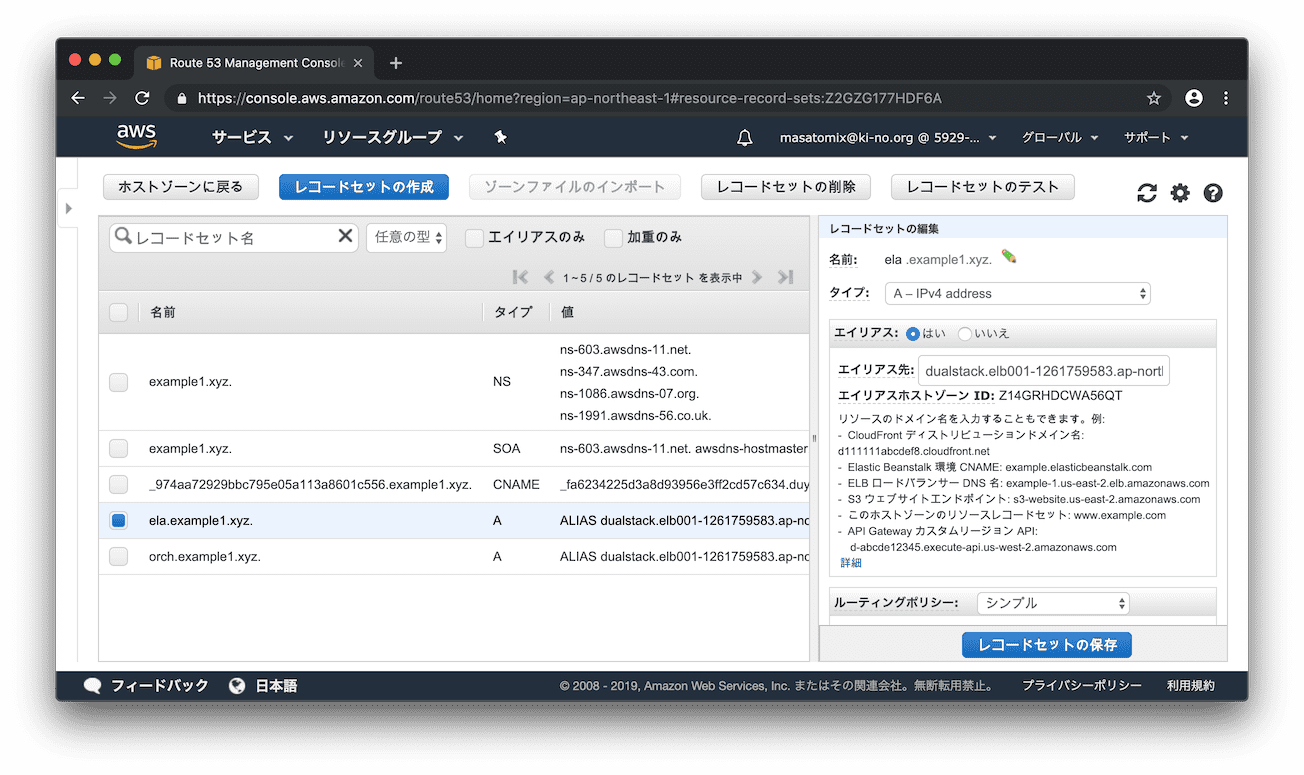
Task: Open the グローバル region dropdown
Action: point(1060,138)
